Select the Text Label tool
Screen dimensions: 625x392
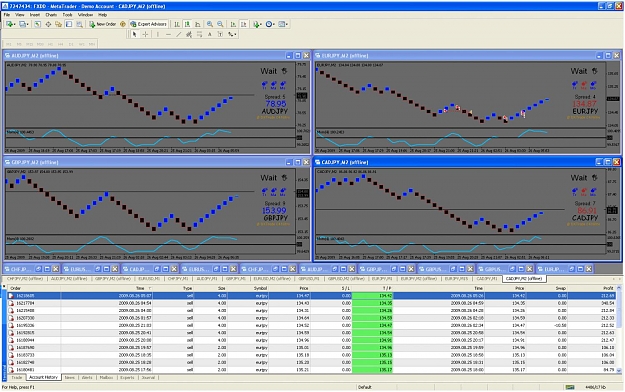[x=220, y=34]
